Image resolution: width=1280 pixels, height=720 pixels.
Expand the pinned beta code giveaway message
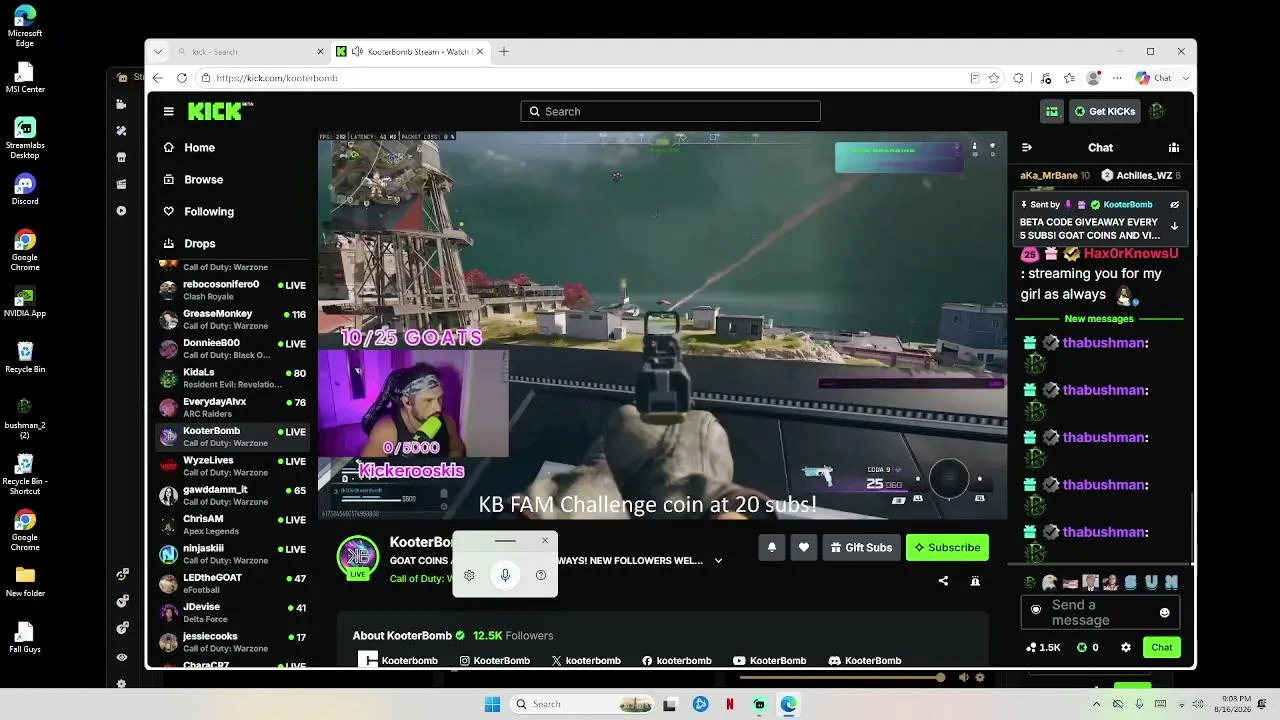pyautogui.click(x=1174, y=227)
